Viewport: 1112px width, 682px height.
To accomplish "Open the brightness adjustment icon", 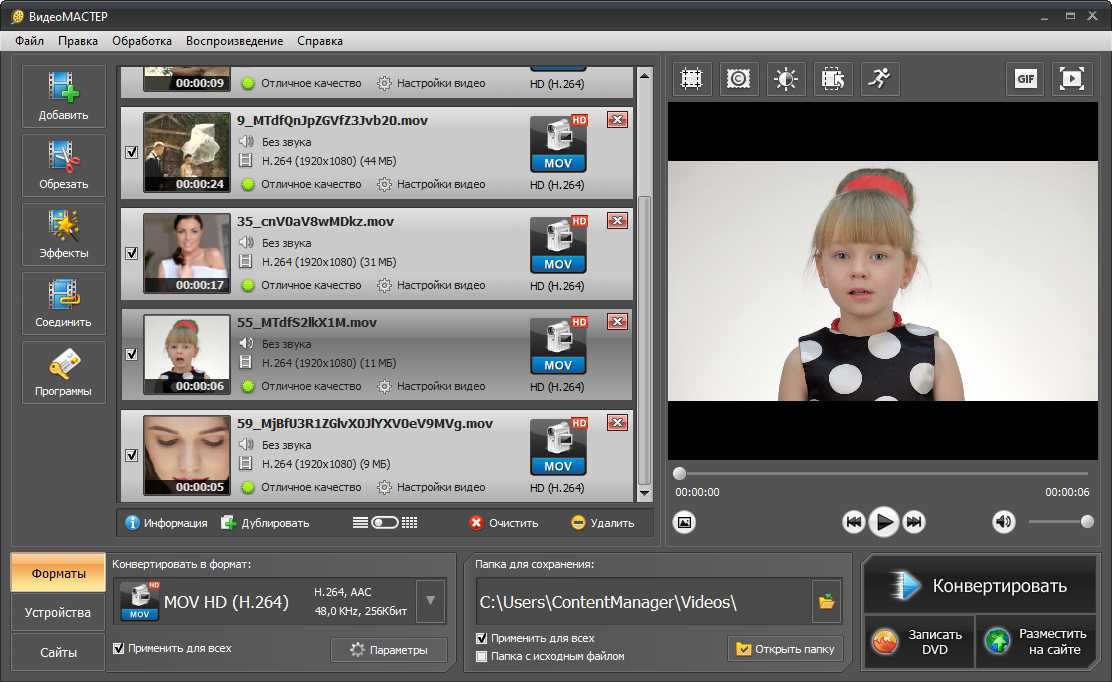I will (786, 79).
